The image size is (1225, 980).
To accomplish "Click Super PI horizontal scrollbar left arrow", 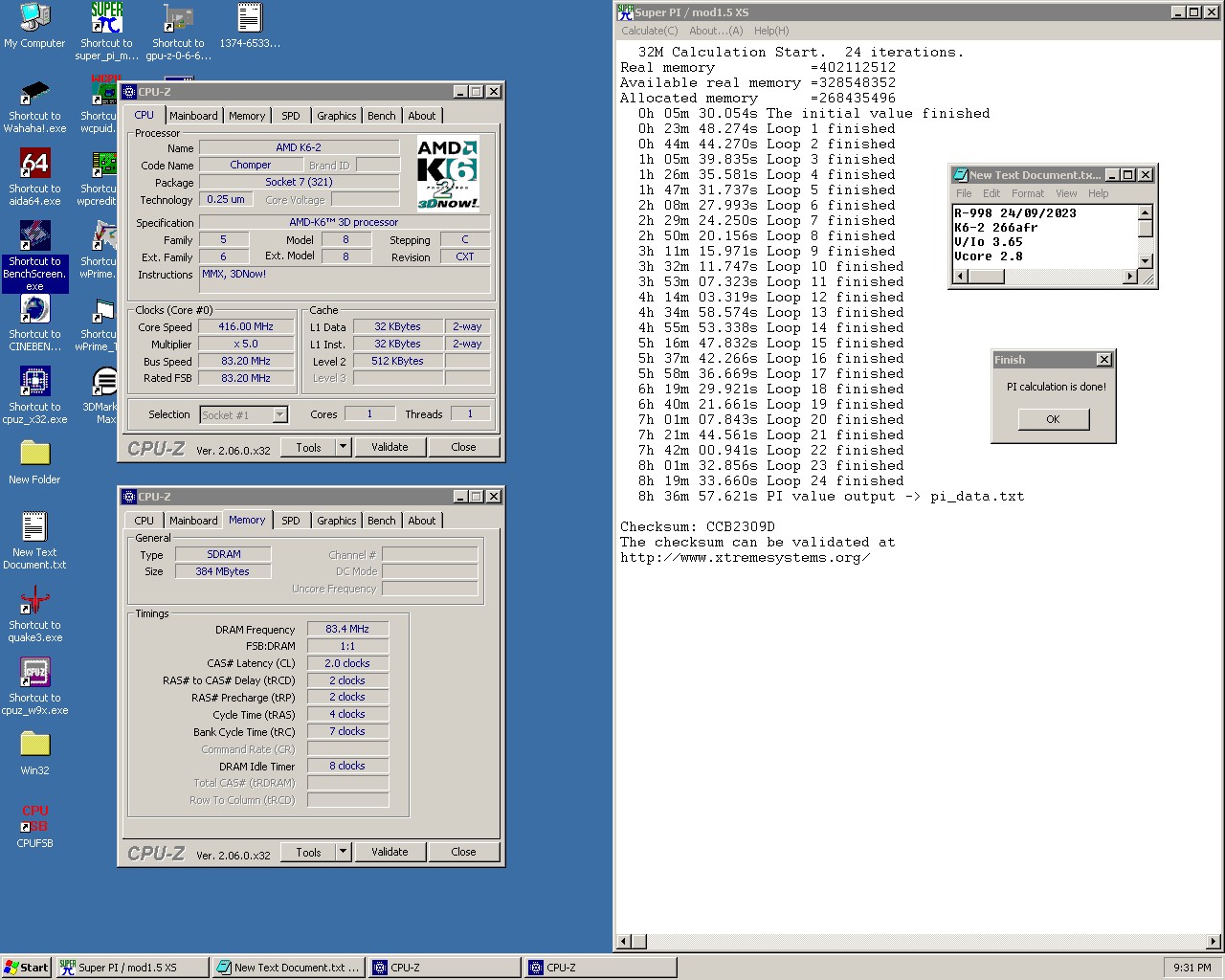I will coord(625,942).
